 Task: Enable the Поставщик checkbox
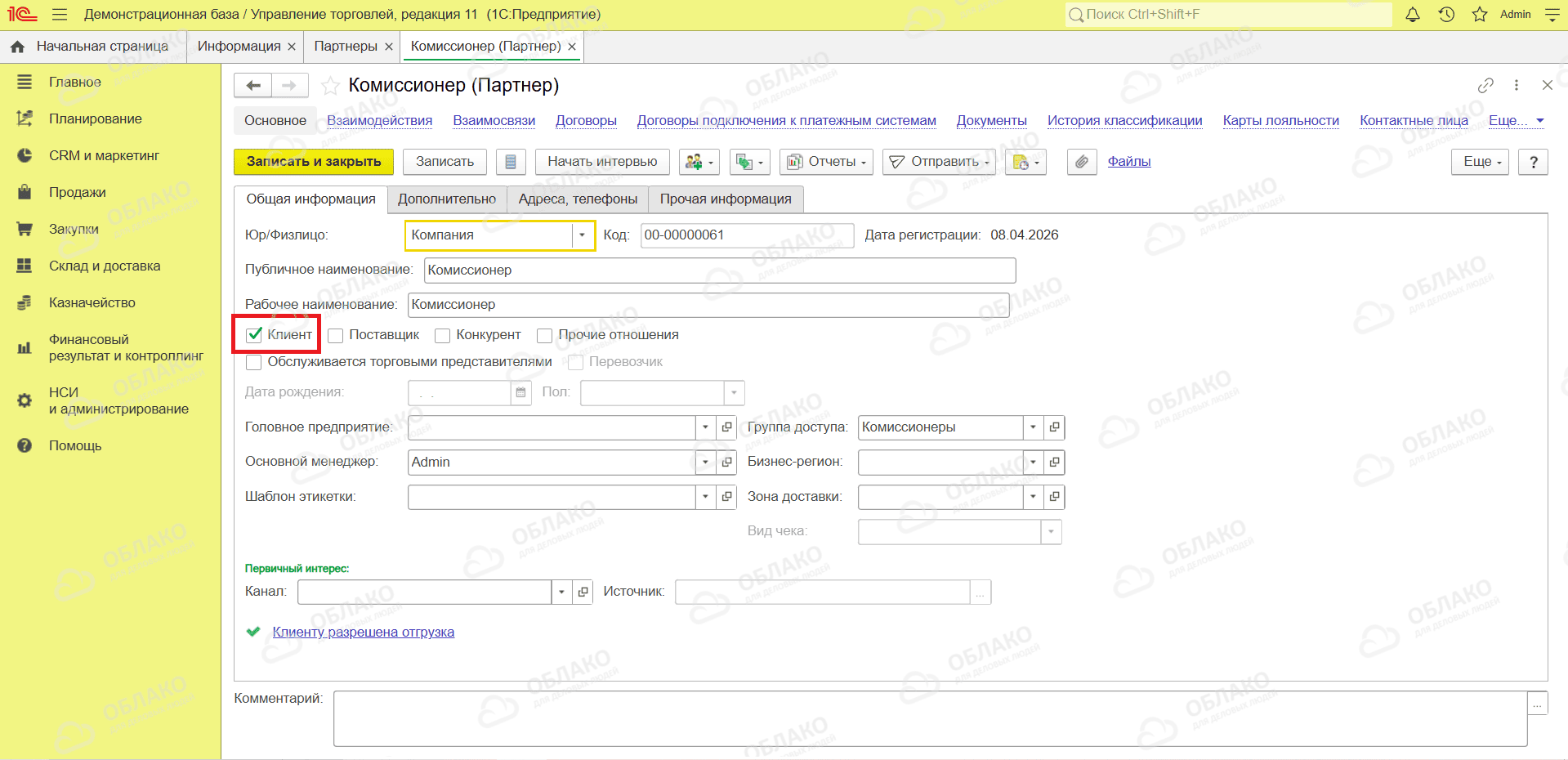point(335,335)
